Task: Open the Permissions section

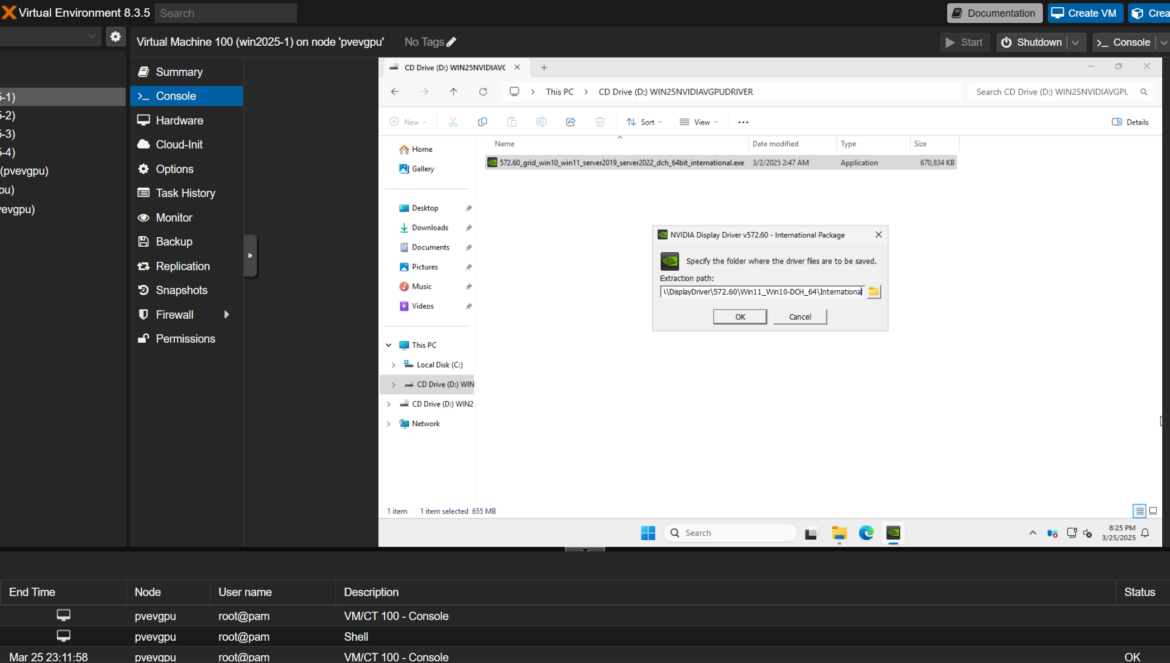Action: (187, 339)
